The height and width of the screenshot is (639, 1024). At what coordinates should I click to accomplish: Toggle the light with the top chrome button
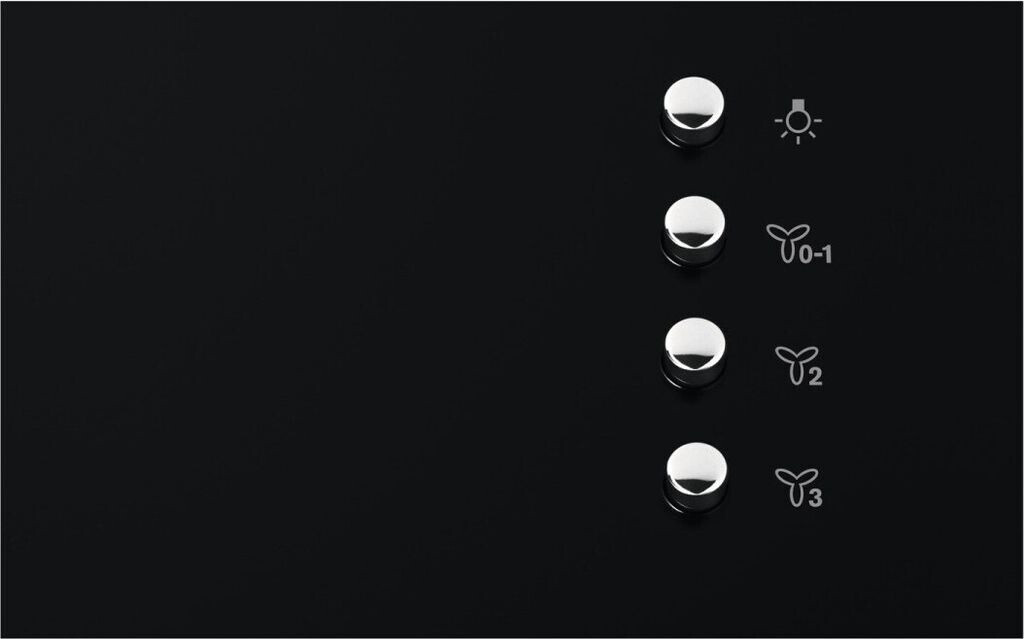pos(693,111)
